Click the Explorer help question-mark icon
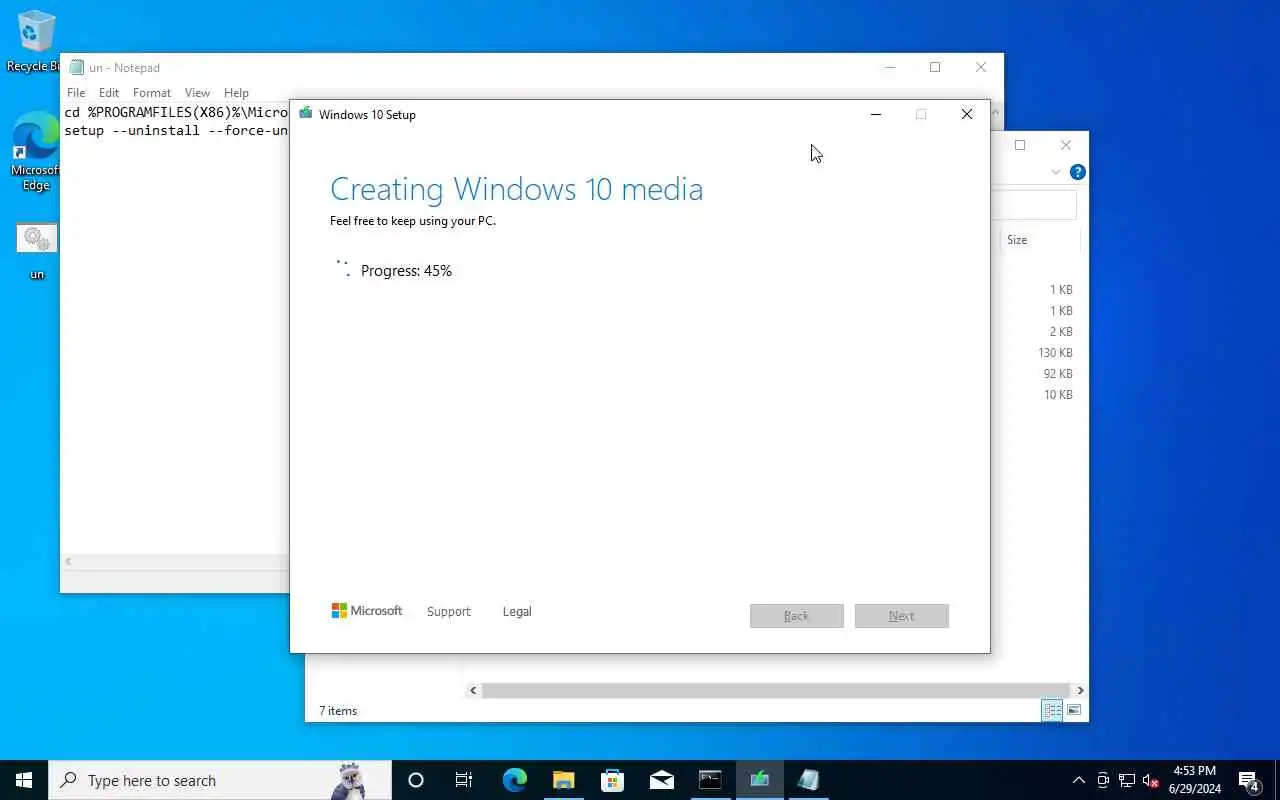The width and height of the screenshot is (1280, 800). [x=1077, y=172]
